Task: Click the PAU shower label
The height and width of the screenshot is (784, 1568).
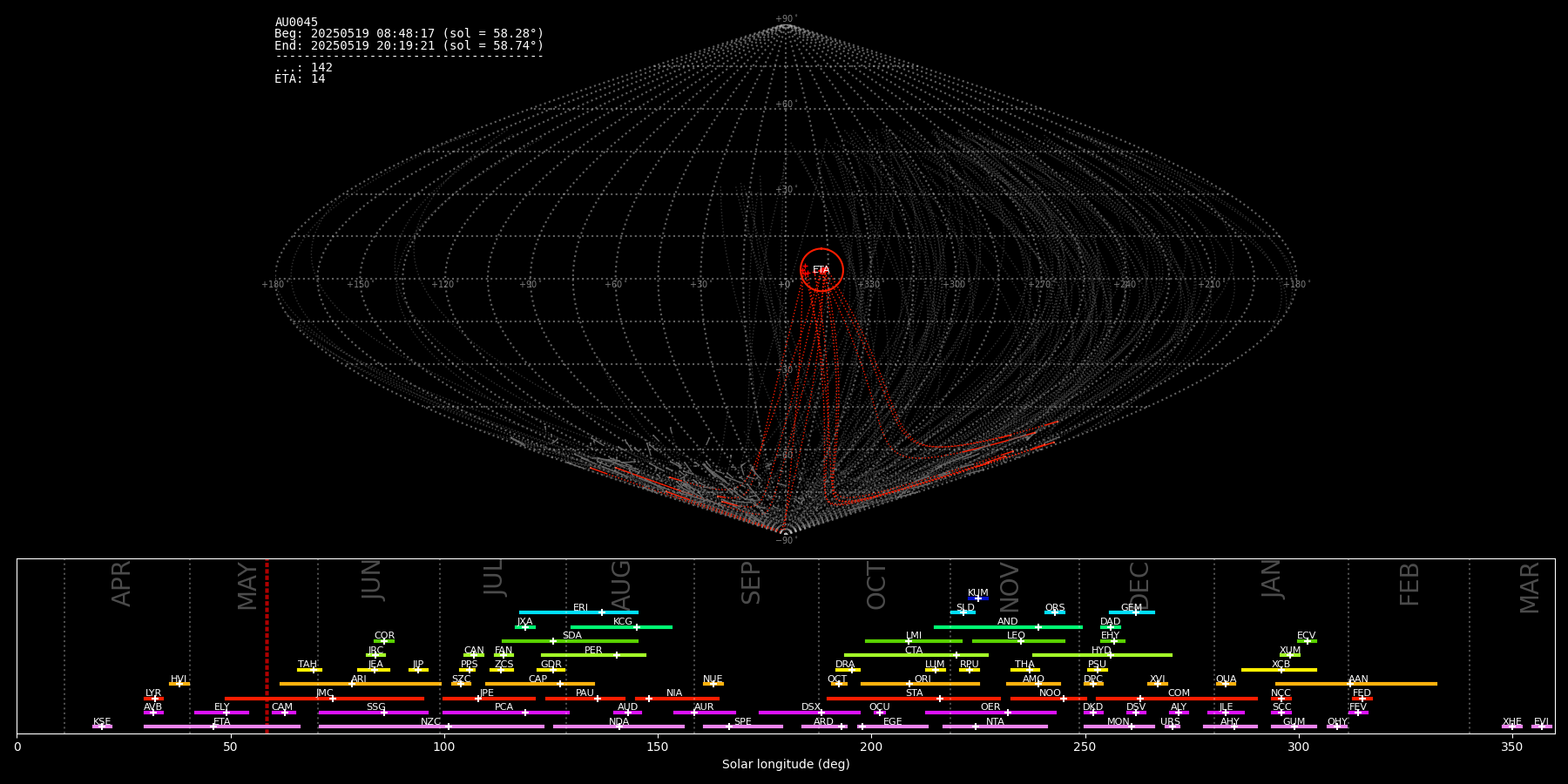Action: pyautogui.click(x=585, y=693)
